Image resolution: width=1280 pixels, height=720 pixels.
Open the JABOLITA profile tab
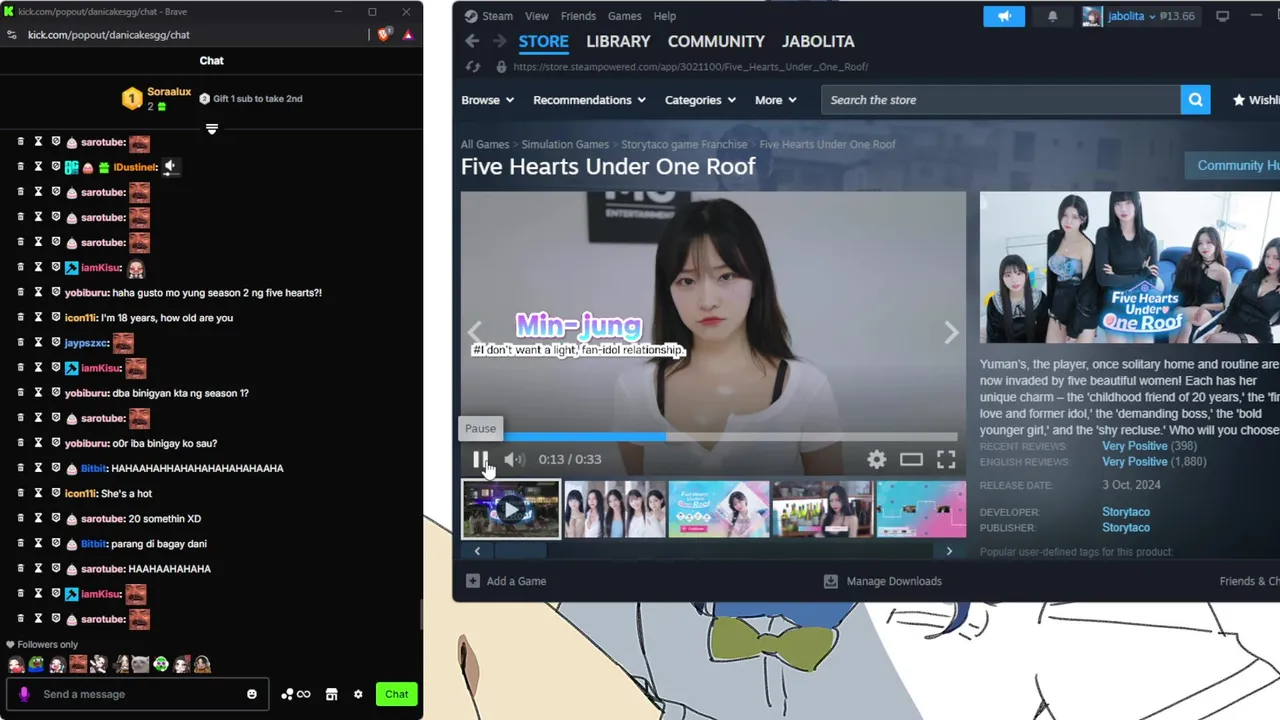pyautogui.click(x=818, y=42)
